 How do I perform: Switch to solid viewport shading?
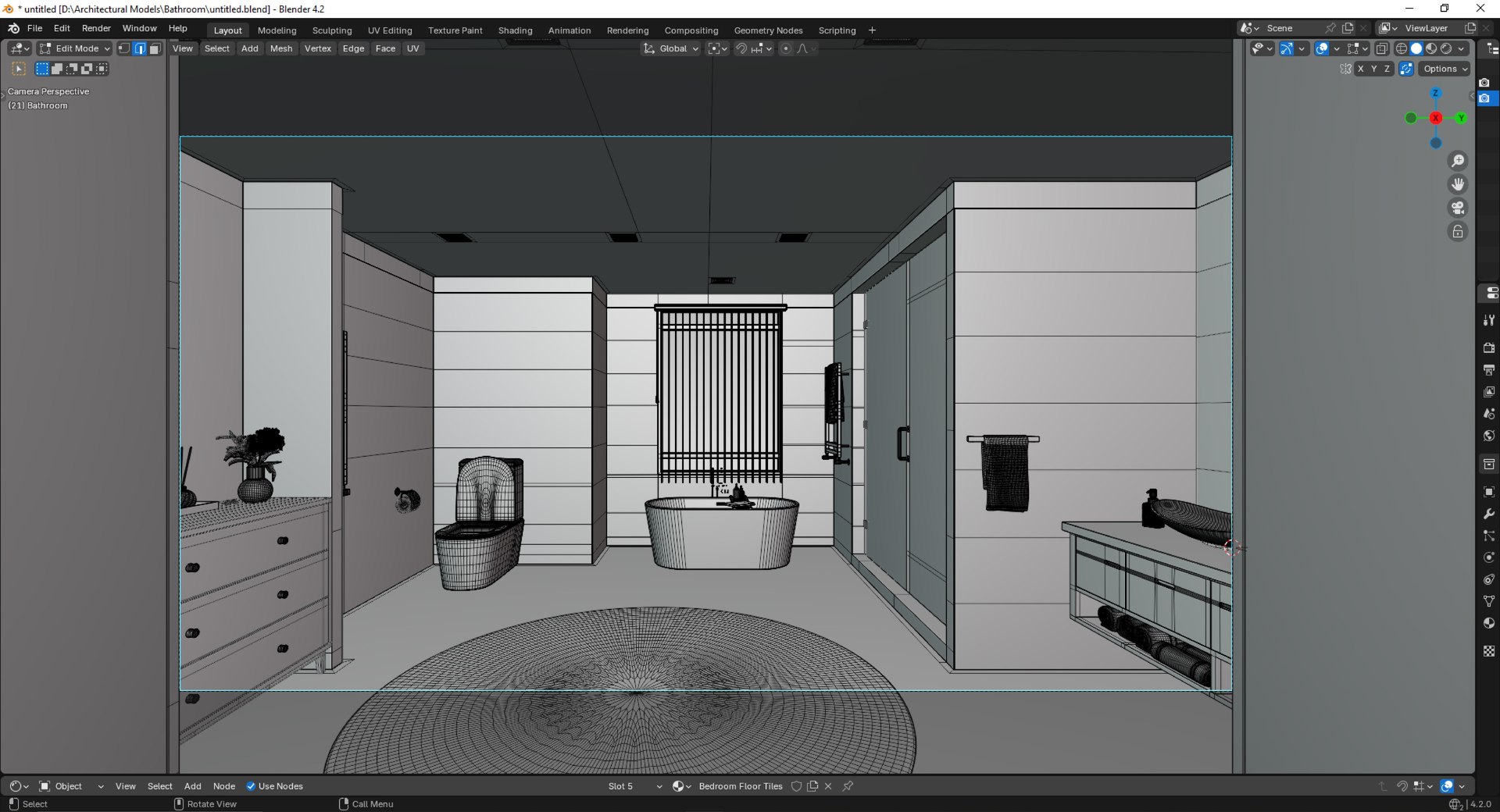pyautogui.click(x=1416, y=48)
